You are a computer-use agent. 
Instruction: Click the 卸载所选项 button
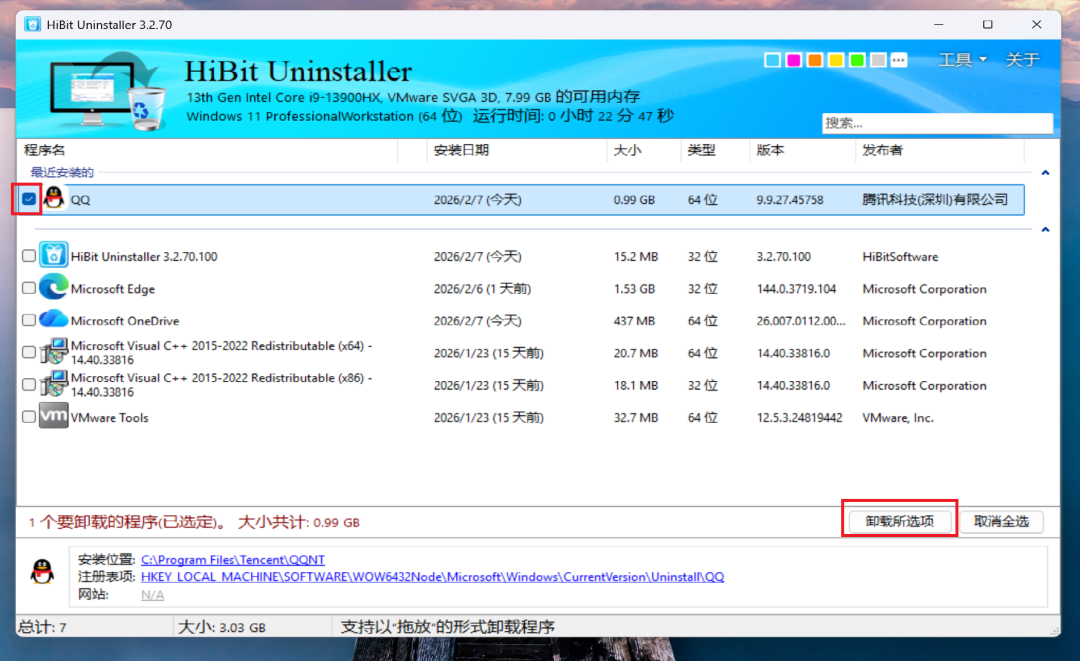point(900,521)
